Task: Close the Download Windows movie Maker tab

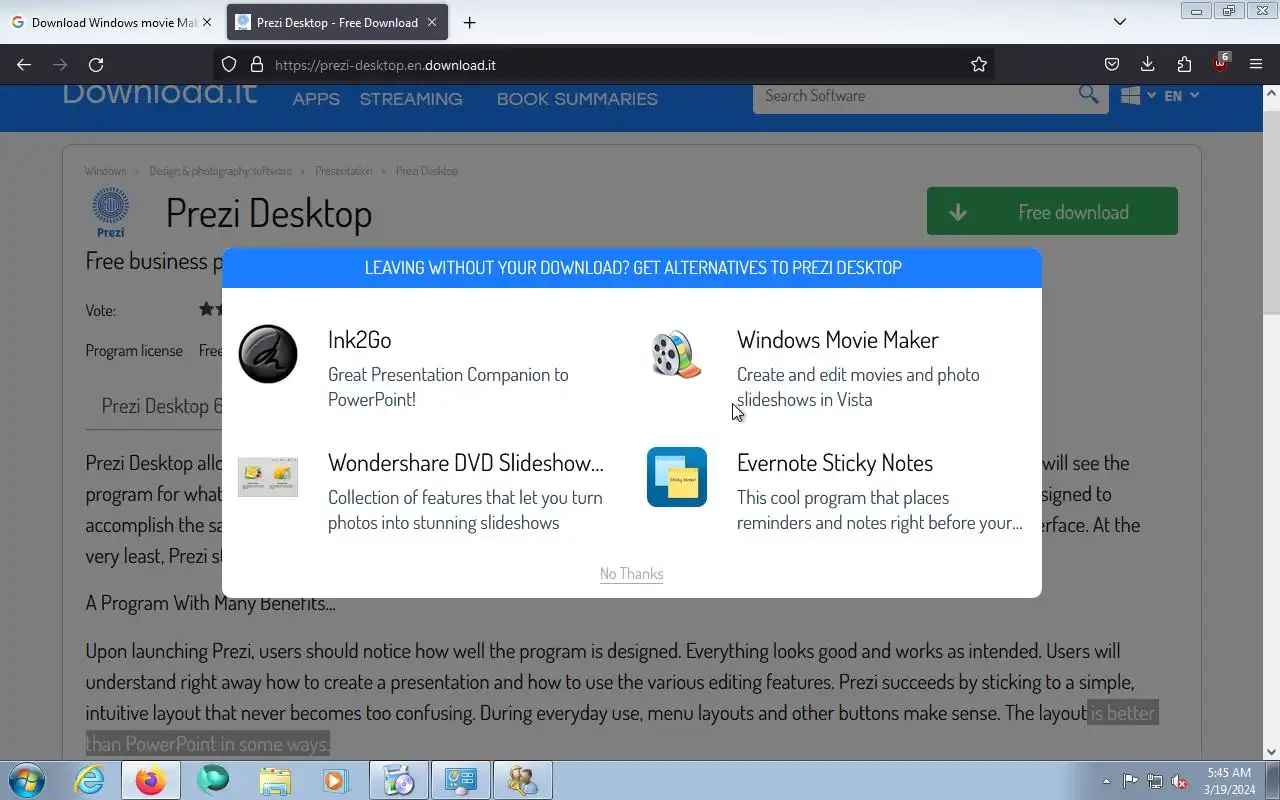Action: (207, 22)
